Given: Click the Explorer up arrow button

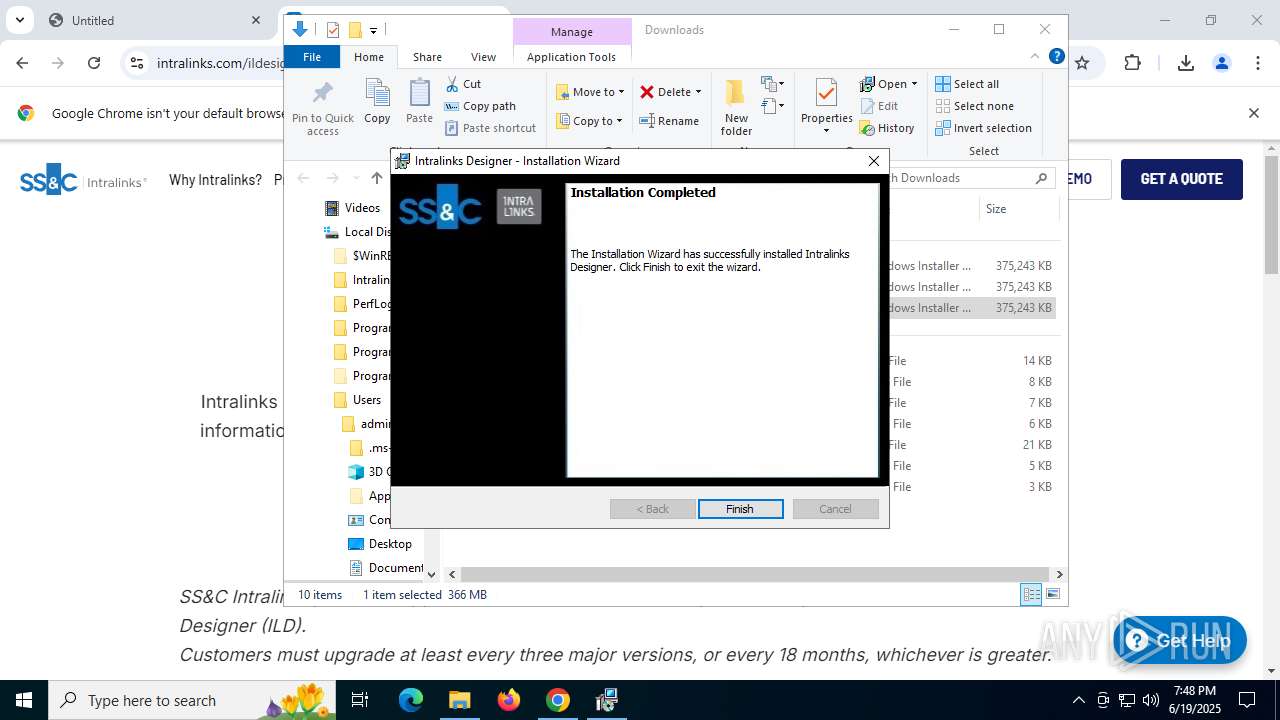Looking at the screenshot, I should pyautogui.click(x=376, y=178).
